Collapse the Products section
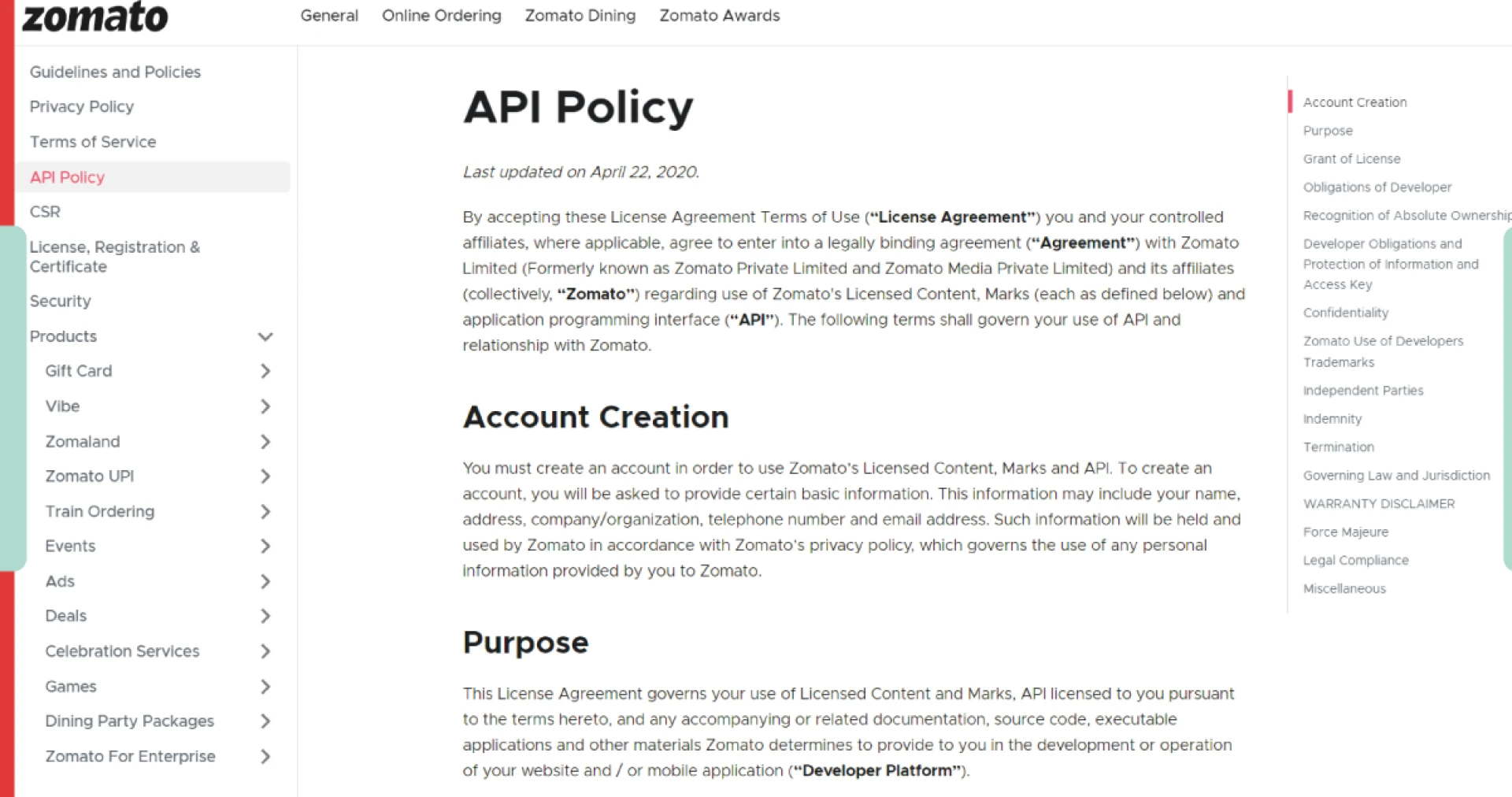1512x797 pixels. tap(265, 336)
